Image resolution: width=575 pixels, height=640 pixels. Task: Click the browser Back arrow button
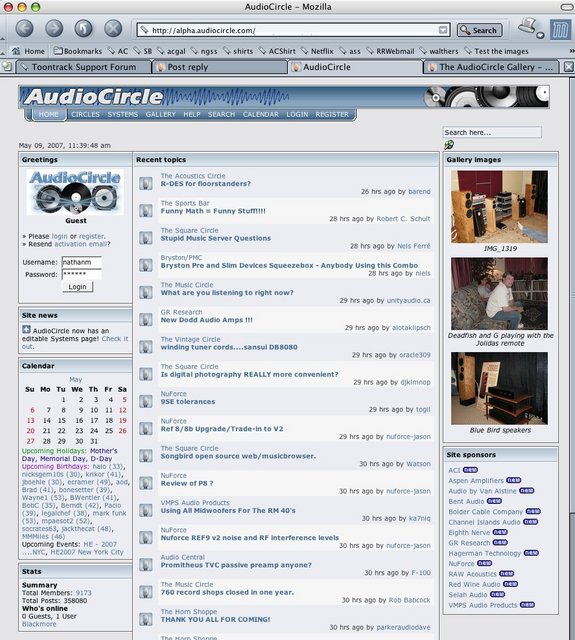(x=24, y=29)
